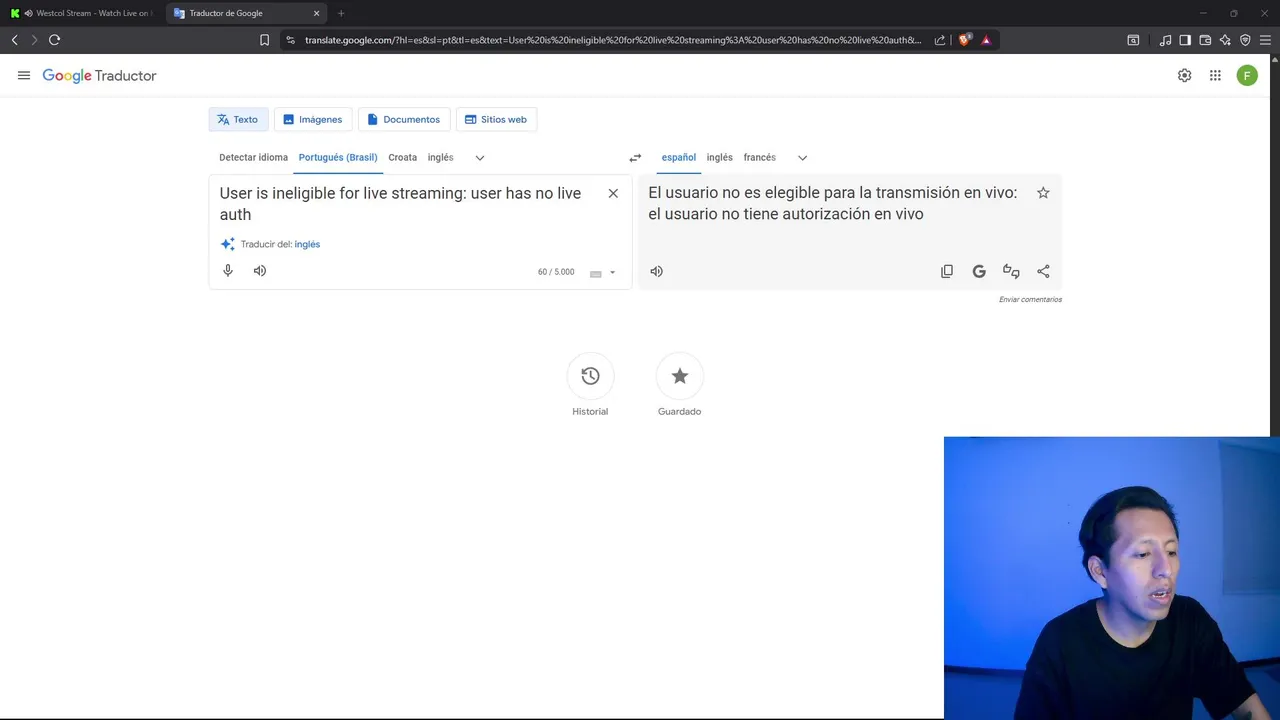Open the media playlist music icon
The width and height of the screenshot is (1280, 720).
pyautogui.click(x=1165, y=40)
